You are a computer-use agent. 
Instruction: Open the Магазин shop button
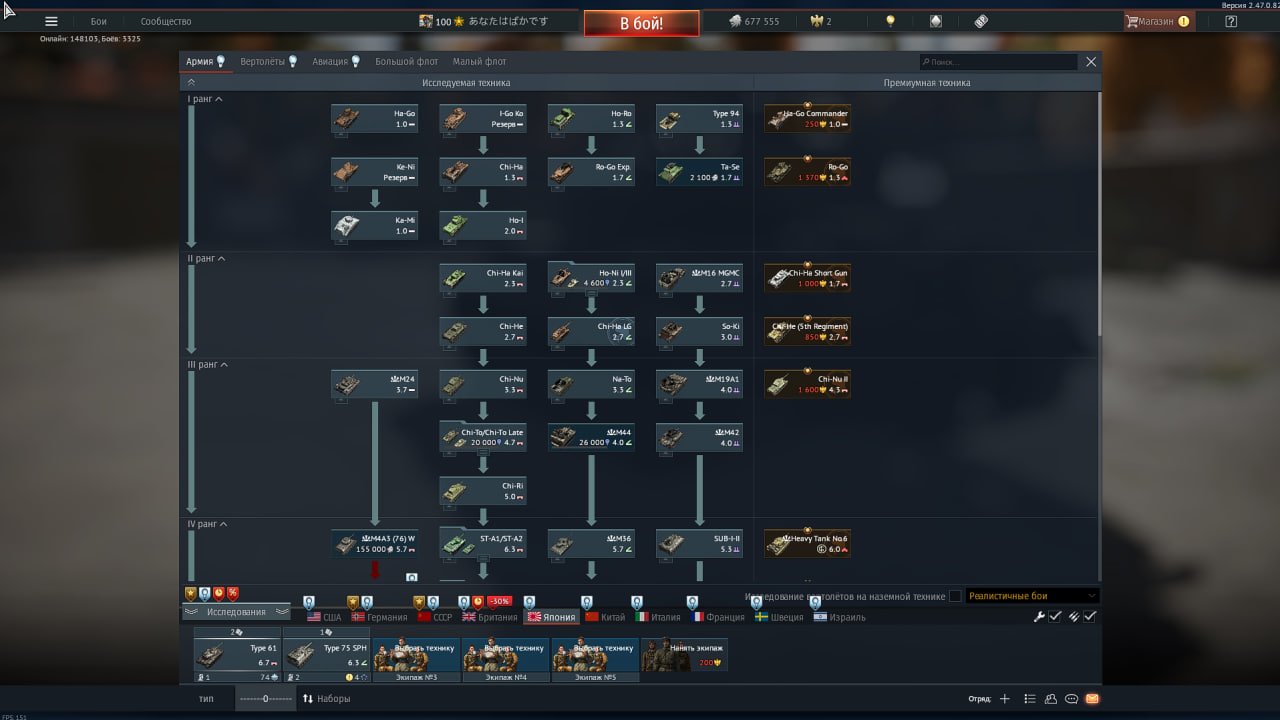(1158, 21)
